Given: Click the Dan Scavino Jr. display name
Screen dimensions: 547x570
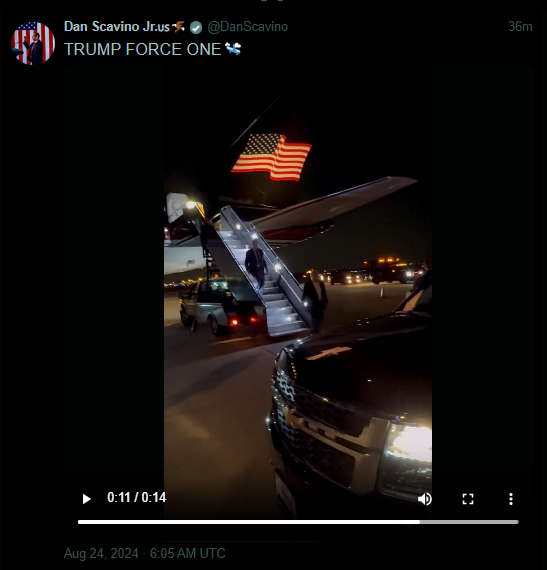Looking at the screenshot, I should click(117, 27).
